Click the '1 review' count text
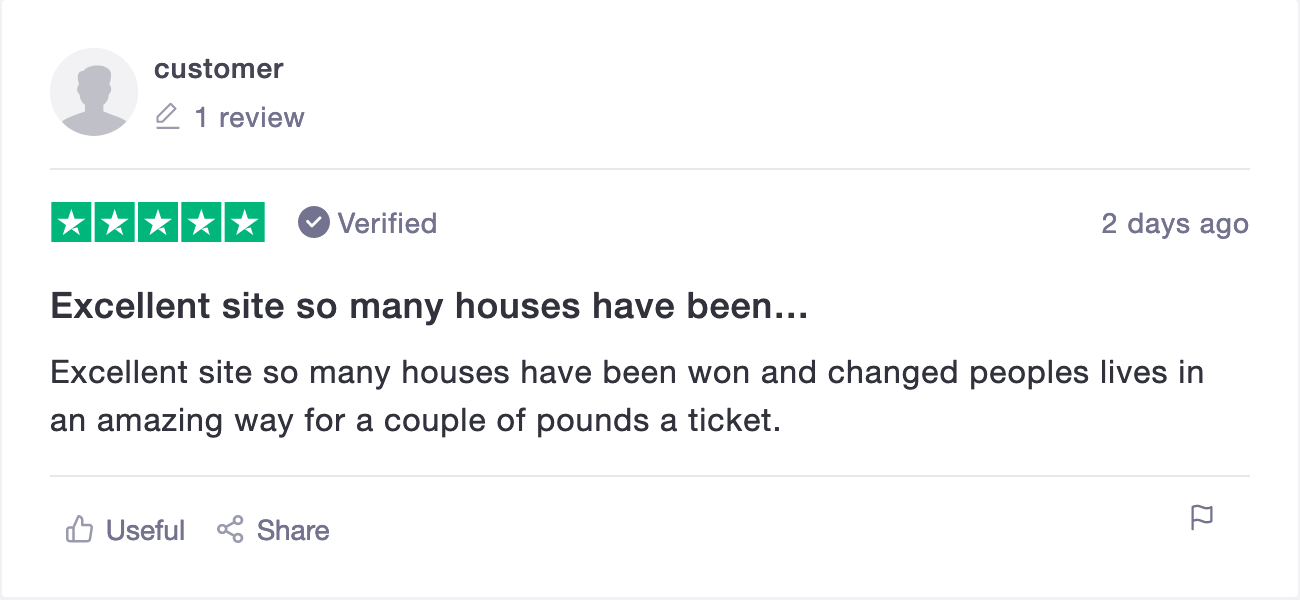1300x600 pixels. click(x=249, y=118)
